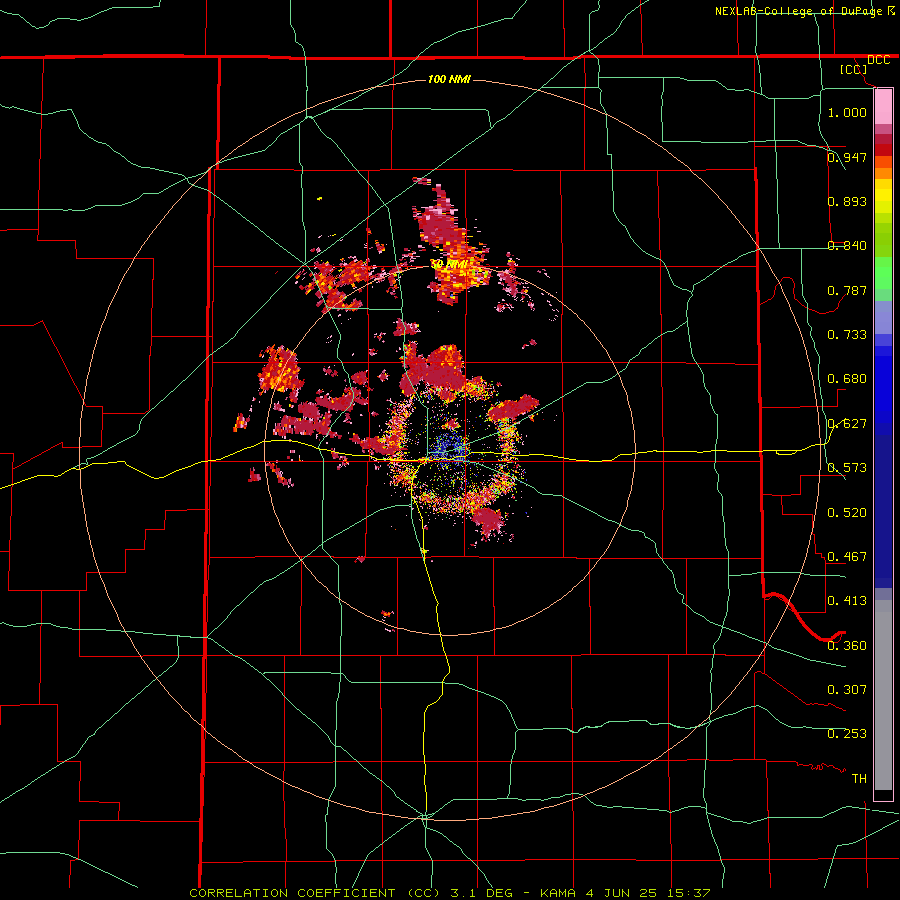Select the 0.520 legend value
Image resolution: width=900 pixels, height=900 pixels.
click(847, 512)
